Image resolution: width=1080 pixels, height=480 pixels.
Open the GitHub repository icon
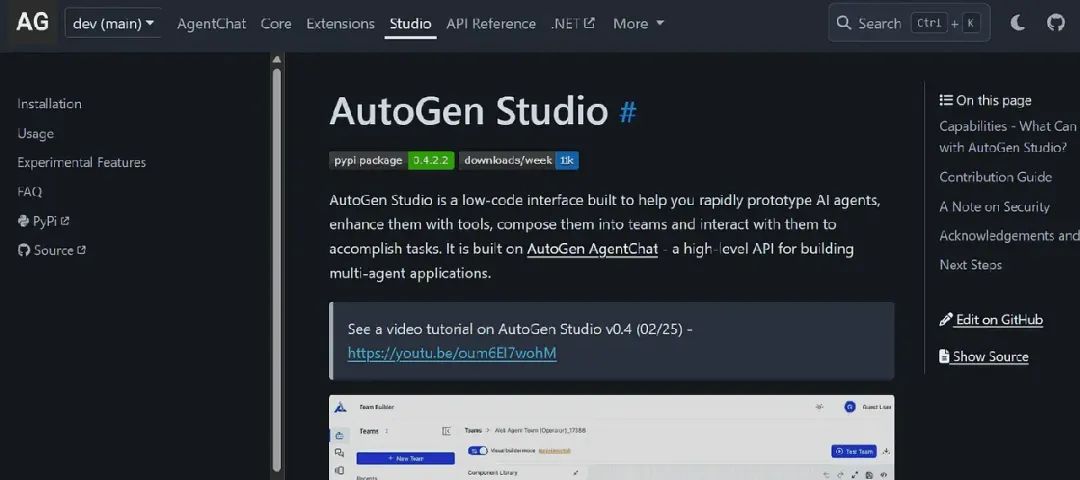1055,23
